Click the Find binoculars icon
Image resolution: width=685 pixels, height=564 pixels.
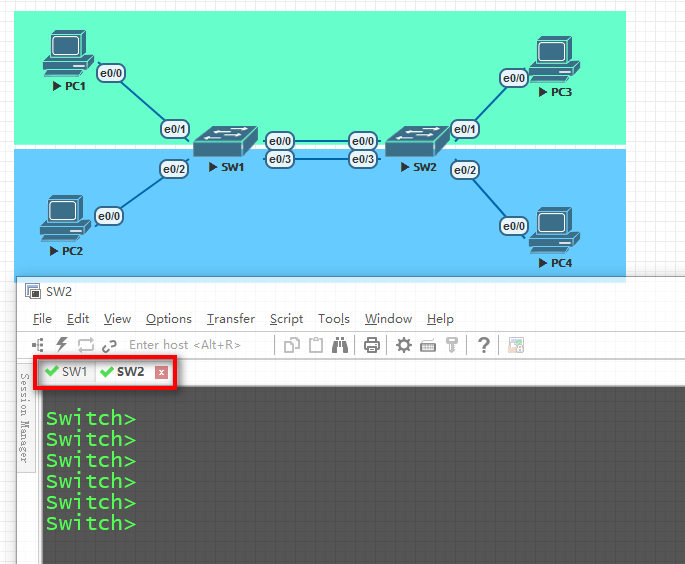point(340,345)
